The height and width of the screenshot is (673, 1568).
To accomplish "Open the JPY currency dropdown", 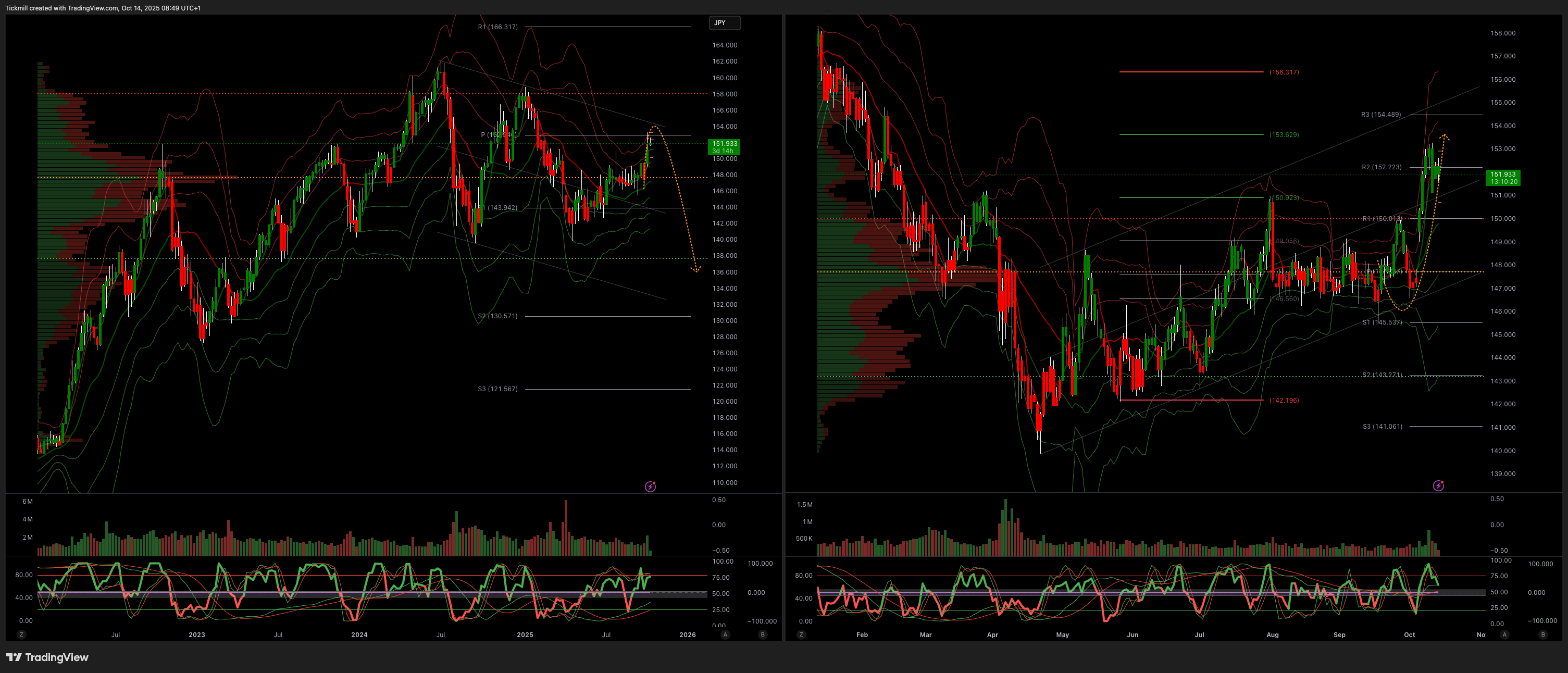I will (x=724, y=23).
